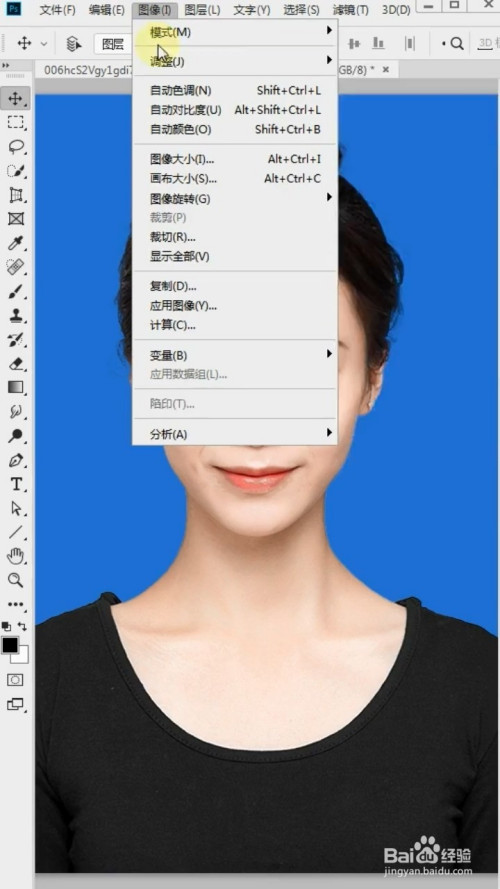Click the 图像(I) menu header

pyautogui.click(x=154, y=10)
